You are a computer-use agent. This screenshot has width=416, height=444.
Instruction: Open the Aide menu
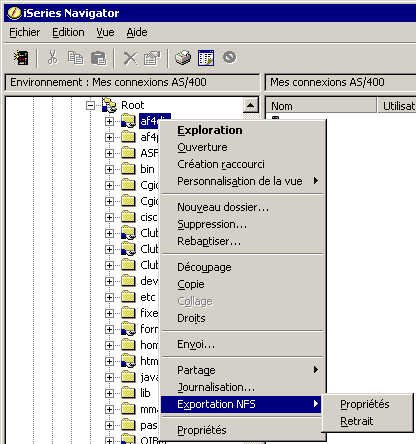137,32
